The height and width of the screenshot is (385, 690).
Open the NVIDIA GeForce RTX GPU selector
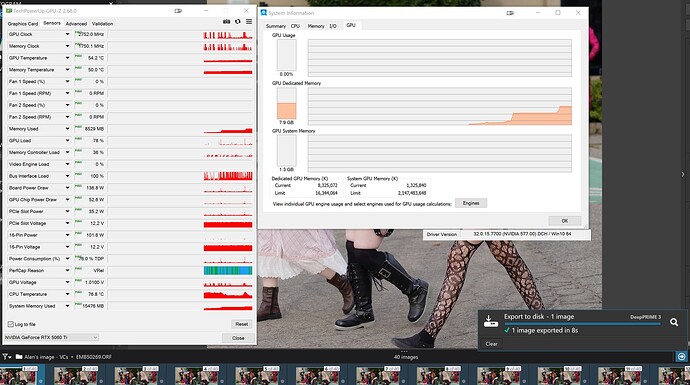[51, 337]
